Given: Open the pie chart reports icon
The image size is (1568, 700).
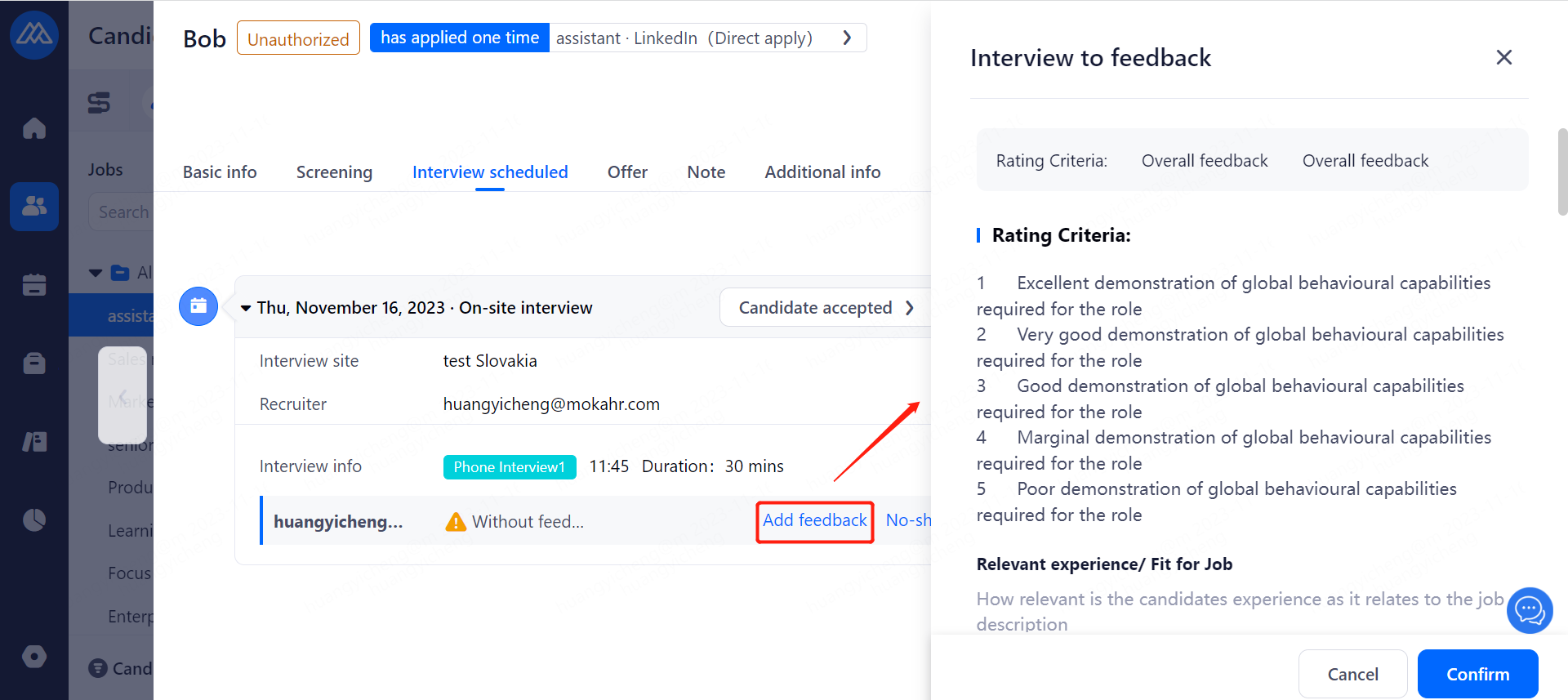Looking at the screenshot, I should tap(34, 519).
